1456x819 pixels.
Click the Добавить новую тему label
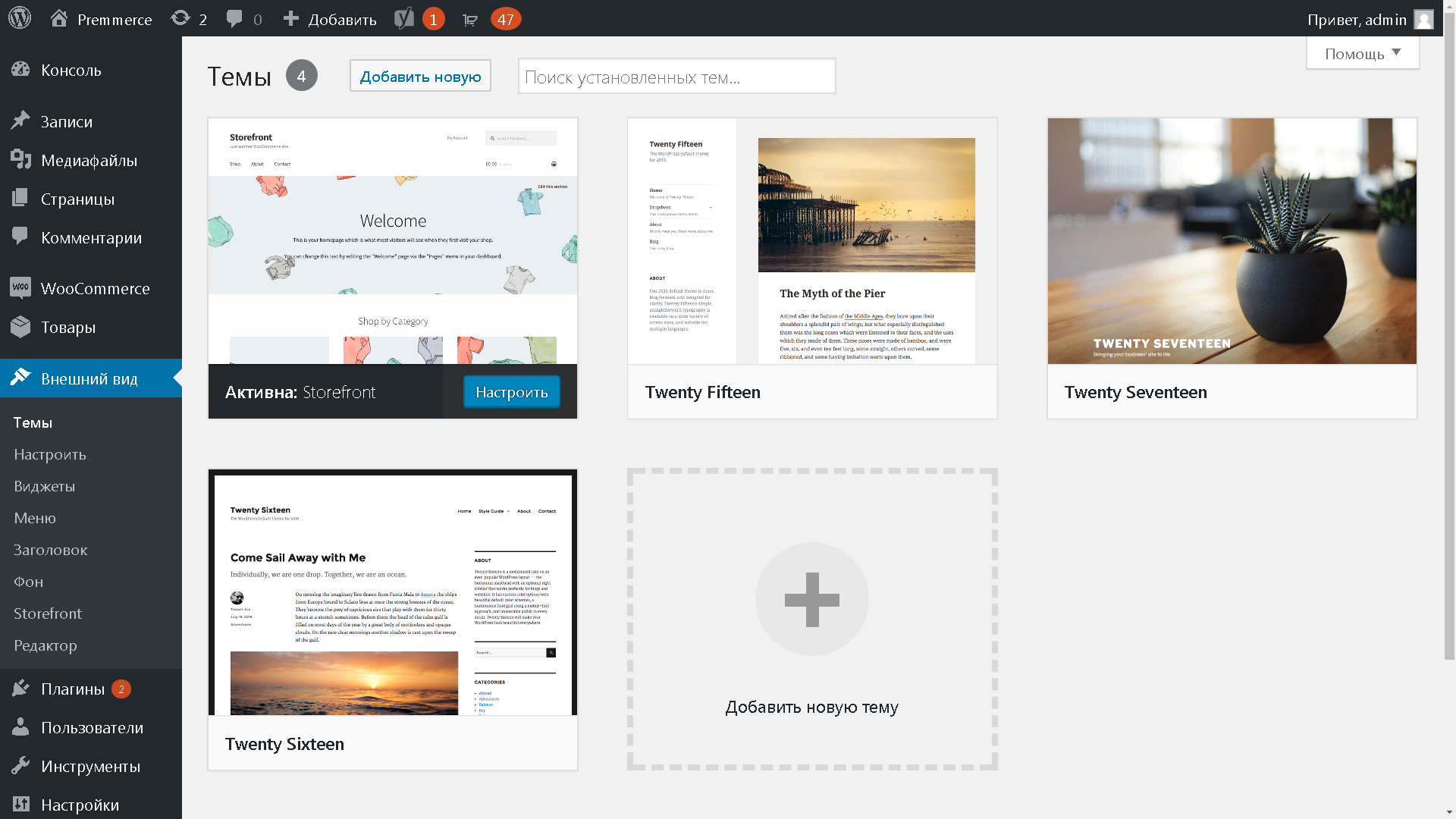pos(812,707)
